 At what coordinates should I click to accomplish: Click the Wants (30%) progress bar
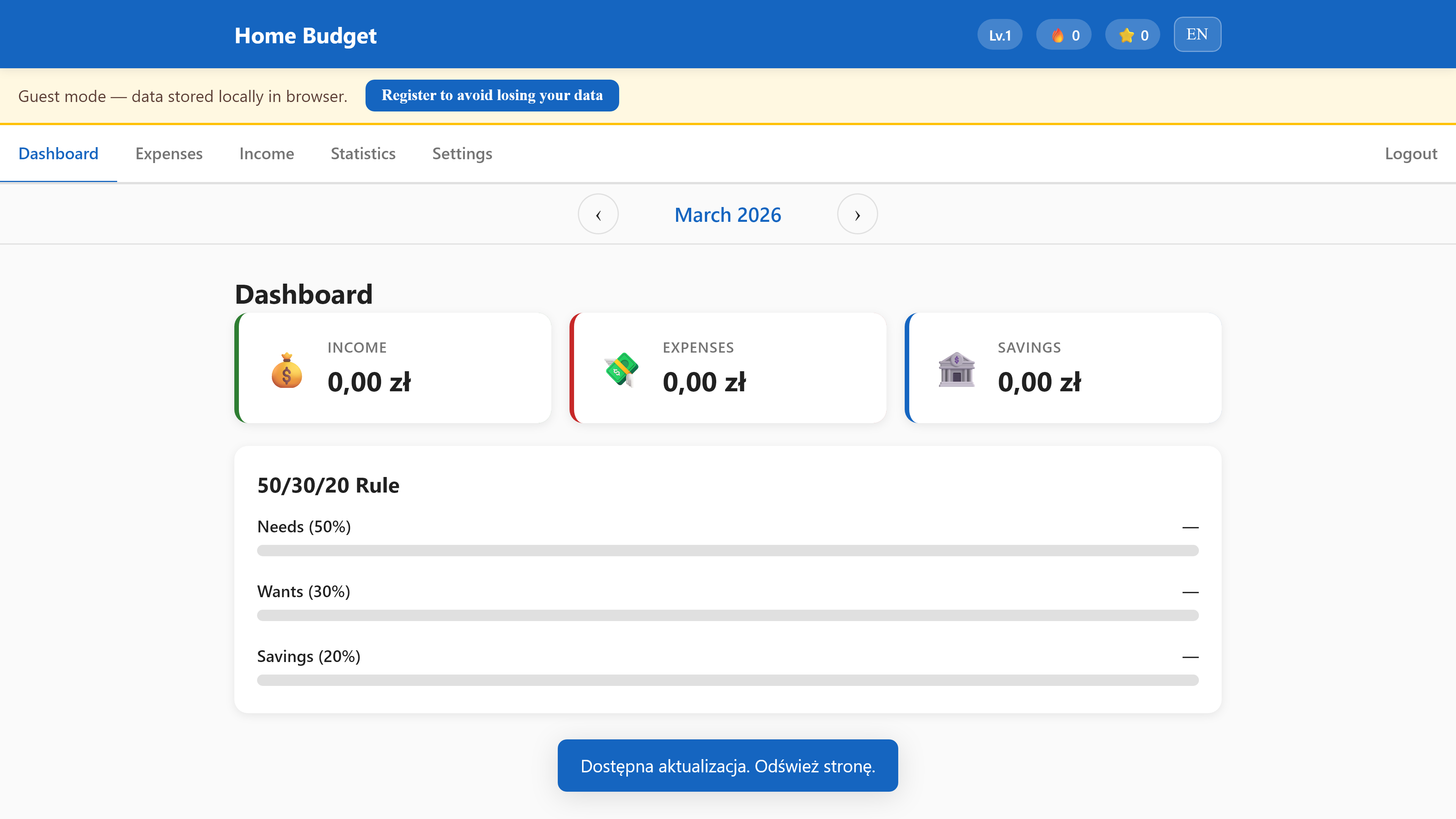(x=728, y=615)
